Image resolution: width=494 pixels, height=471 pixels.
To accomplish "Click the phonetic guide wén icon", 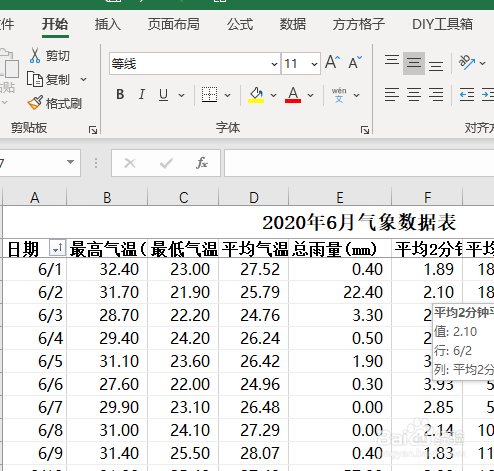I will pyautogui.click(x=339, y=95).
